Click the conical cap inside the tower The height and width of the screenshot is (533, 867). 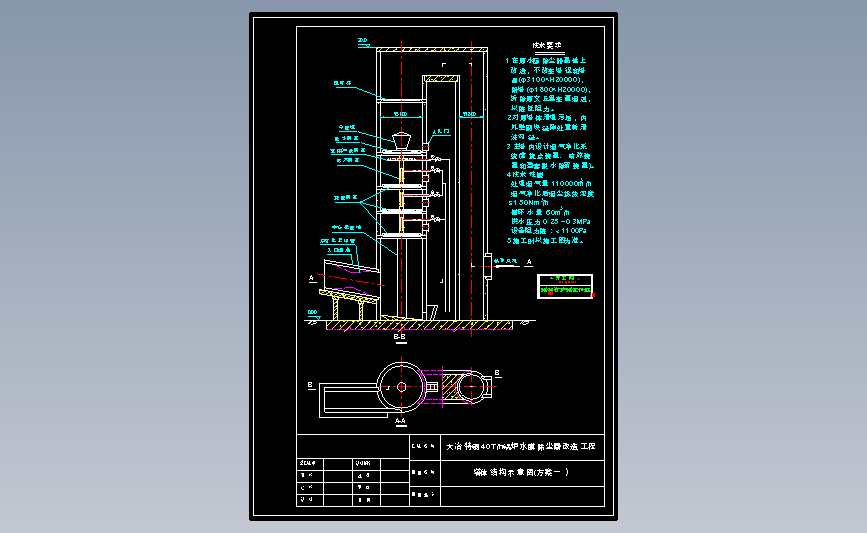401,140
